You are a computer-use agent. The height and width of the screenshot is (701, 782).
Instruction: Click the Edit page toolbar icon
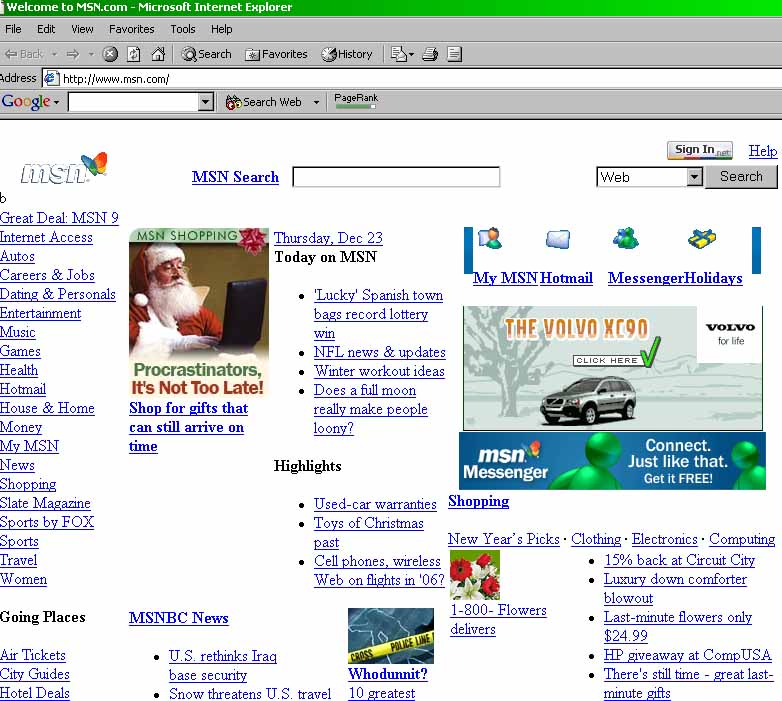[x=454, y=54]
